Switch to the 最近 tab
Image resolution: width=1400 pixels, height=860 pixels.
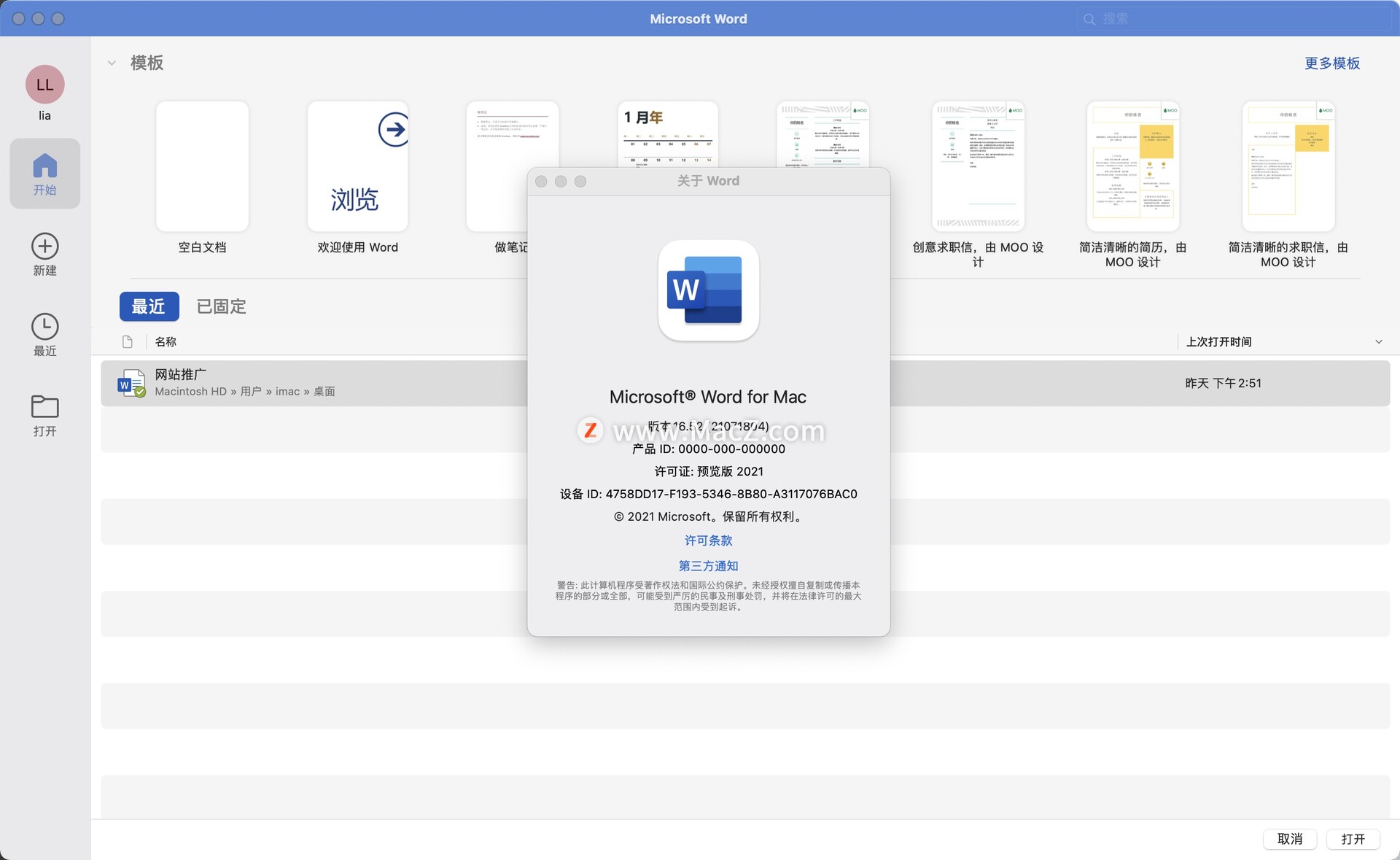tap(149, 306)
